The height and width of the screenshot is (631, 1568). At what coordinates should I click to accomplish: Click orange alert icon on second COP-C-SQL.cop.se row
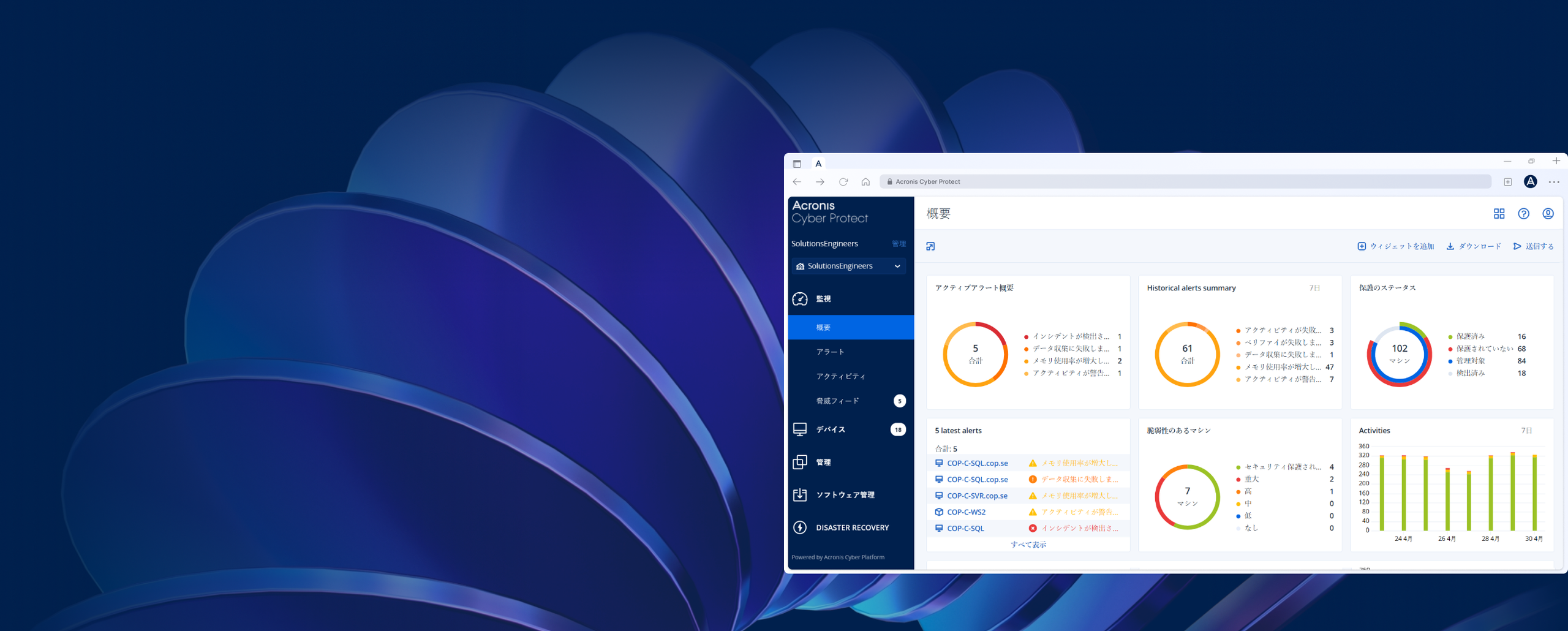1033,480
